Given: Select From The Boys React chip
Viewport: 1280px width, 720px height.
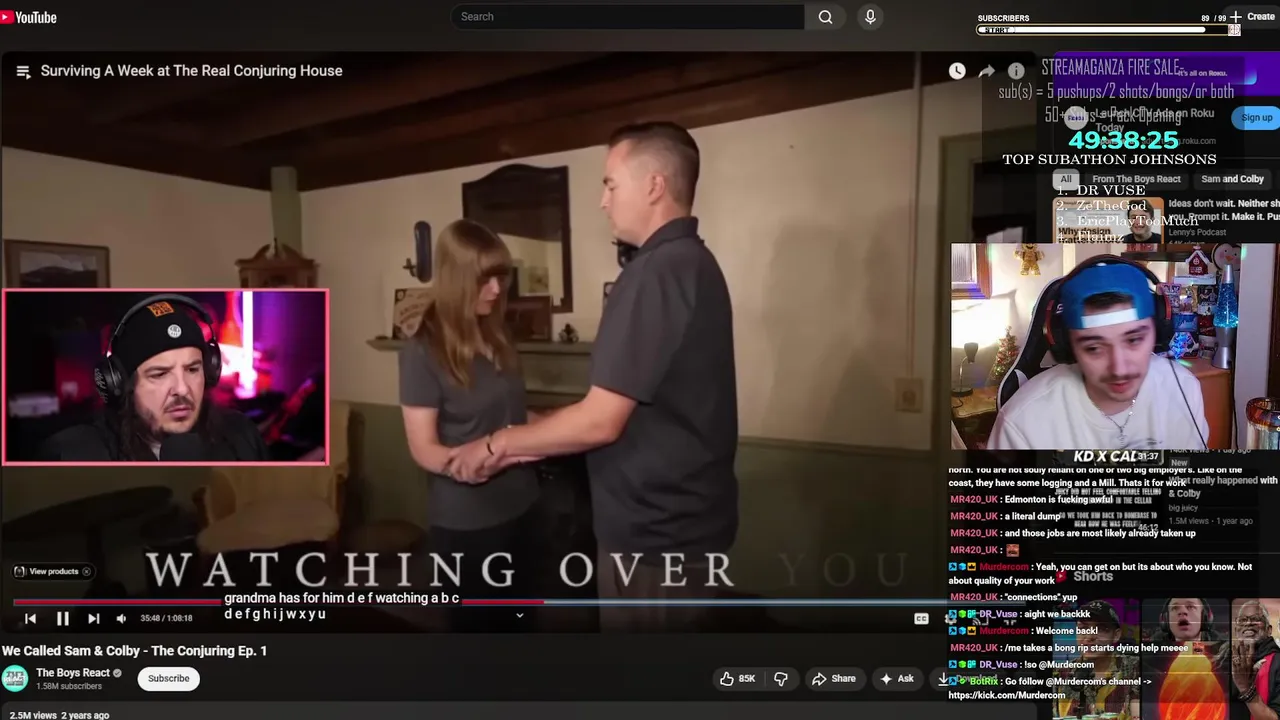Looking at the screenshot, I should 1136,179.
